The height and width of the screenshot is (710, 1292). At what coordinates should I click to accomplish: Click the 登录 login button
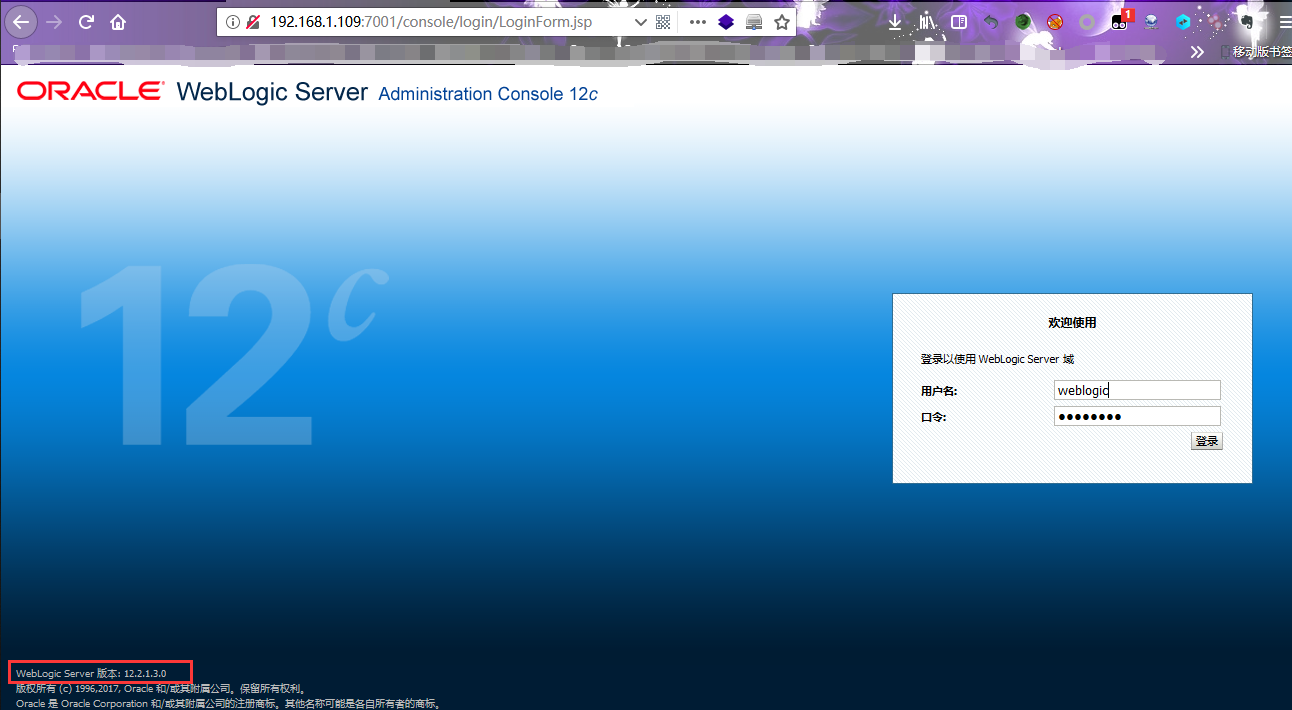(x=1207, y=441)
